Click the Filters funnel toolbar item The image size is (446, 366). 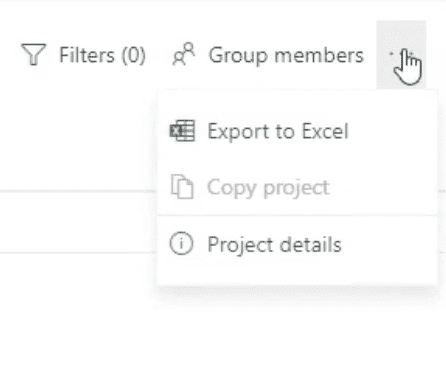pyautogui.click(x=83, y=55)
